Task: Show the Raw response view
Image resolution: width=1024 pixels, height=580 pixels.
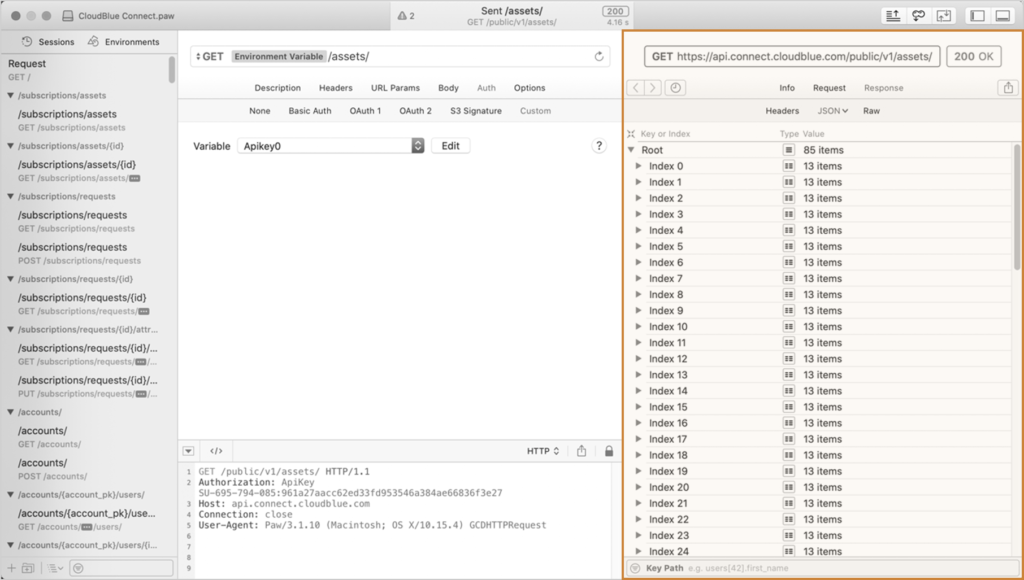Action: point(871,111)
